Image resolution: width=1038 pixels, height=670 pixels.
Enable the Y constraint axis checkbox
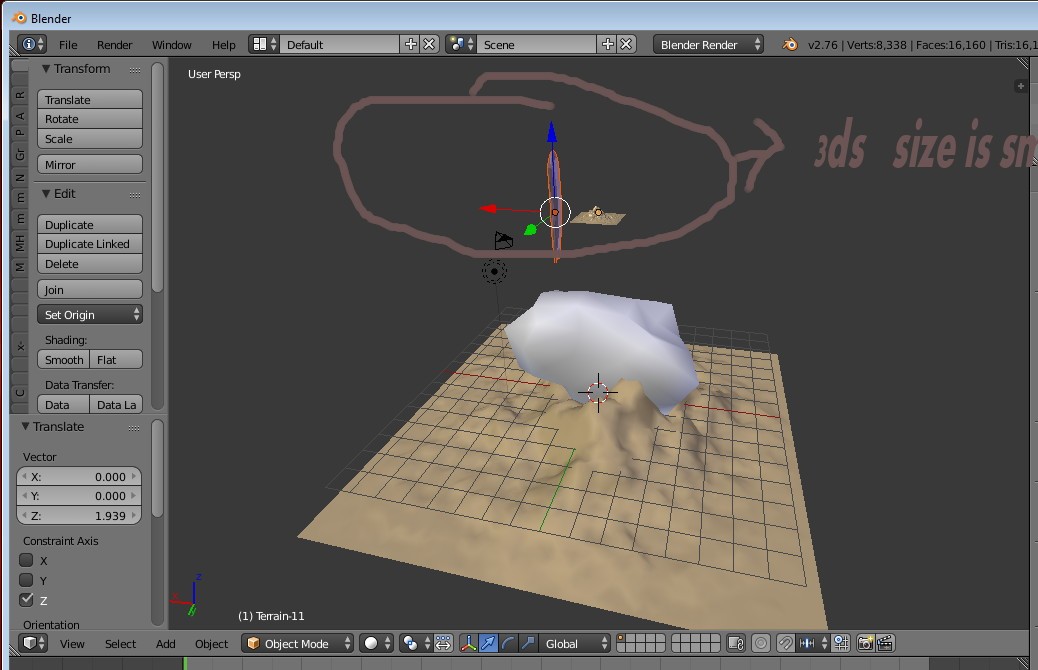pyautogui.click(x=27, y=580)
